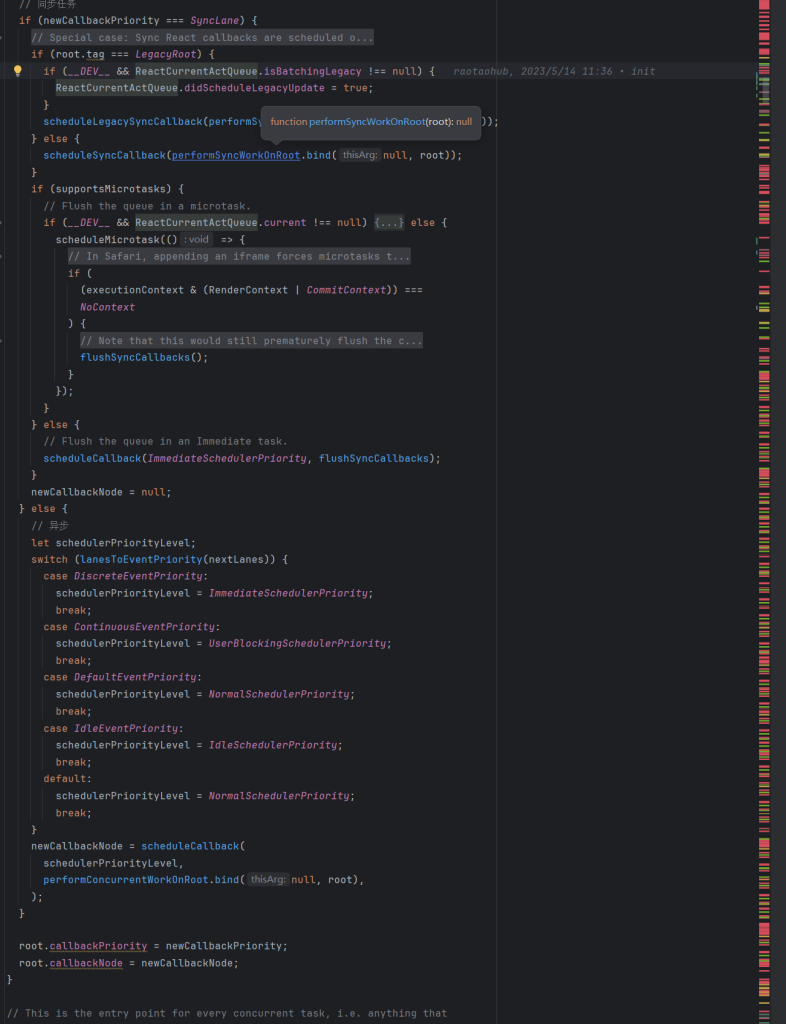Click NormalSchedulerPriority under the default case
786x1024 pixels.
[279, 796]
